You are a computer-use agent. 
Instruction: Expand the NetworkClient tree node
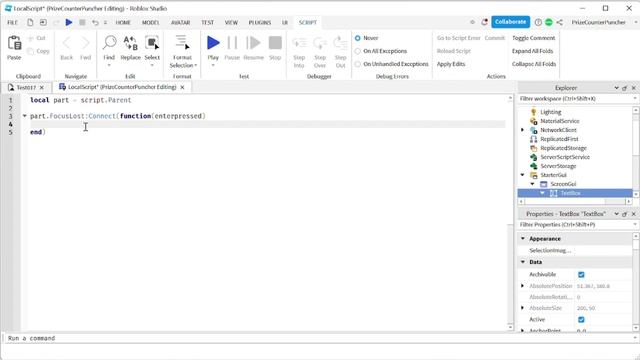[x=522, y=130]
